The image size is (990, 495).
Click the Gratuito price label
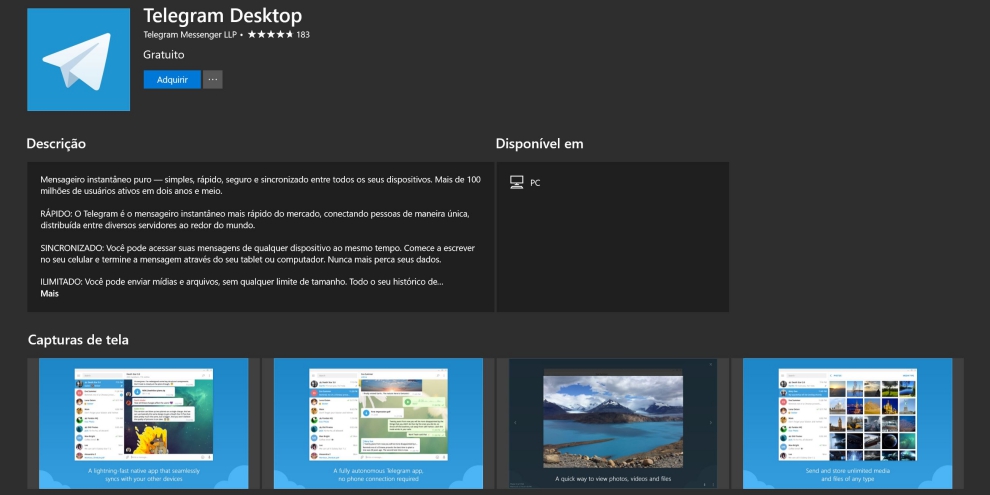point(164,54)
